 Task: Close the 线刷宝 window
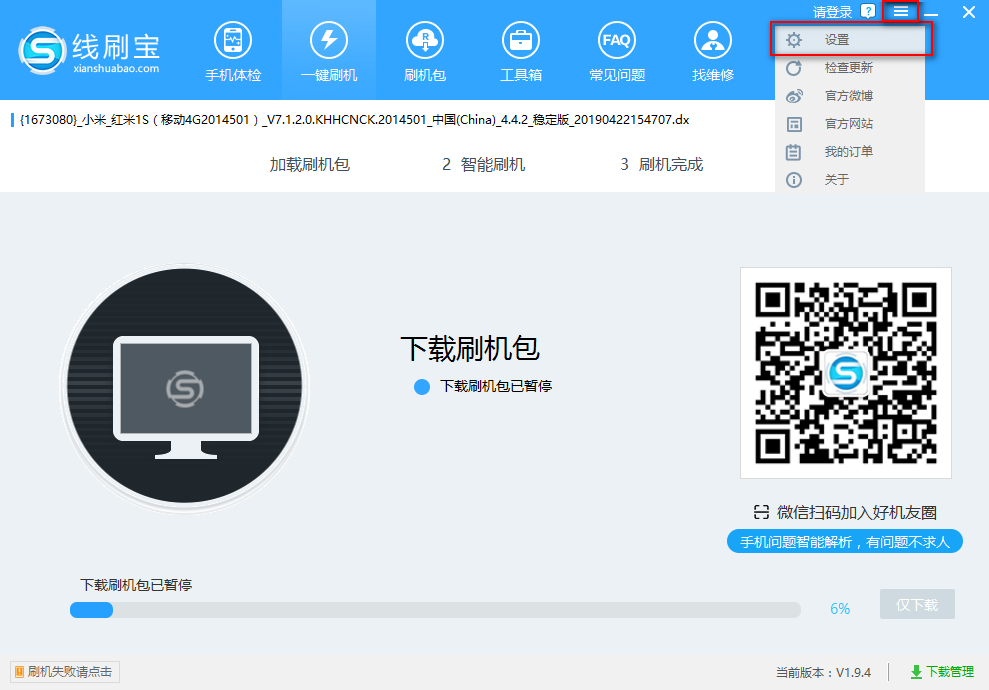click(969, 12)
